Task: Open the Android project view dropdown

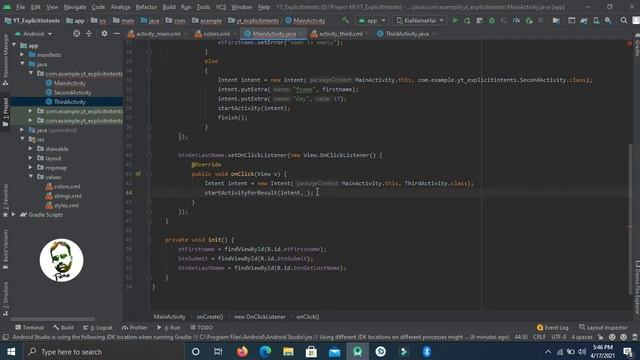Action: (33, 34)
